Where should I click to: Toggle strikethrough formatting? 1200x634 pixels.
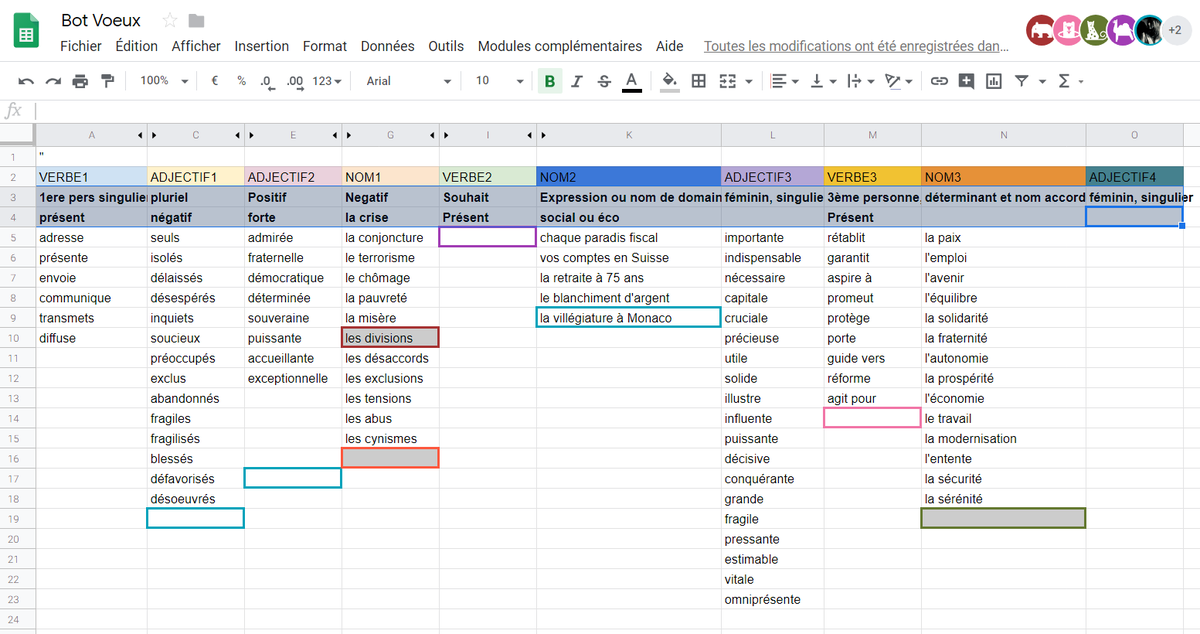pos(604,81)
